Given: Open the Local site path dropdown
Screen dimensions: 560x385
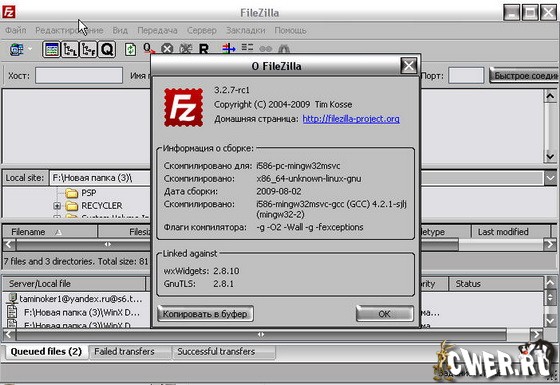Looking at the screenshot, I should tap(550, 178).
